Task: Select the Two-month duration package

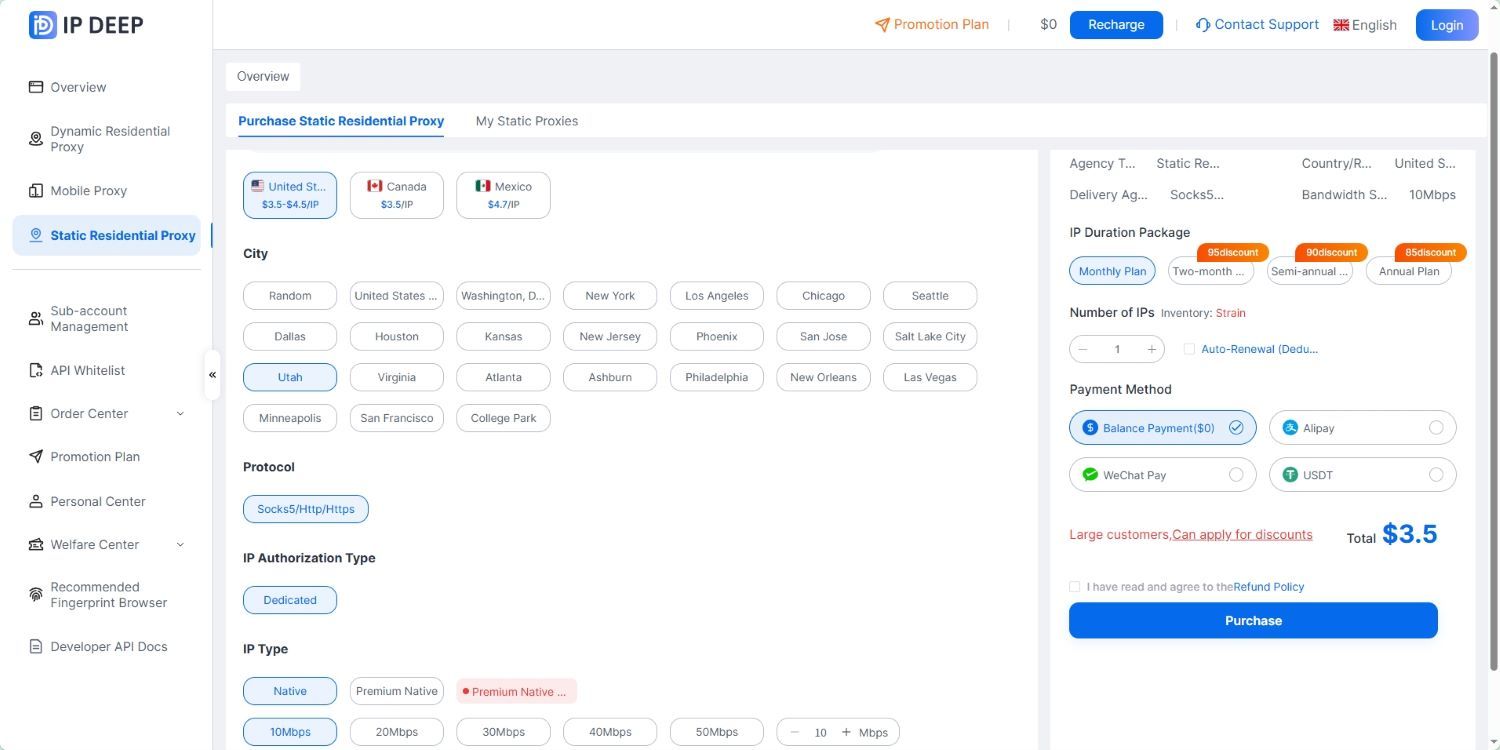Action: (1210, 271)
